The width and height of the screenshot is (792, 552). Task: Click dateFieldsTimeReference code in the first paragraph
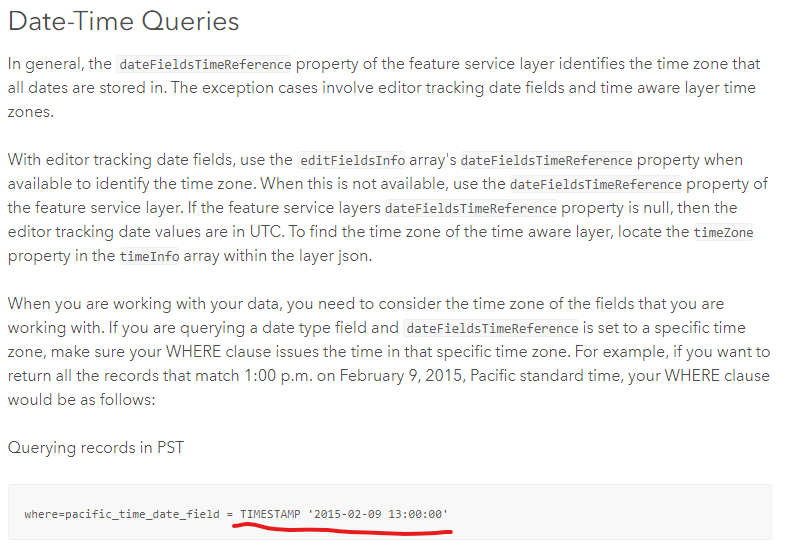pos(205,64)
